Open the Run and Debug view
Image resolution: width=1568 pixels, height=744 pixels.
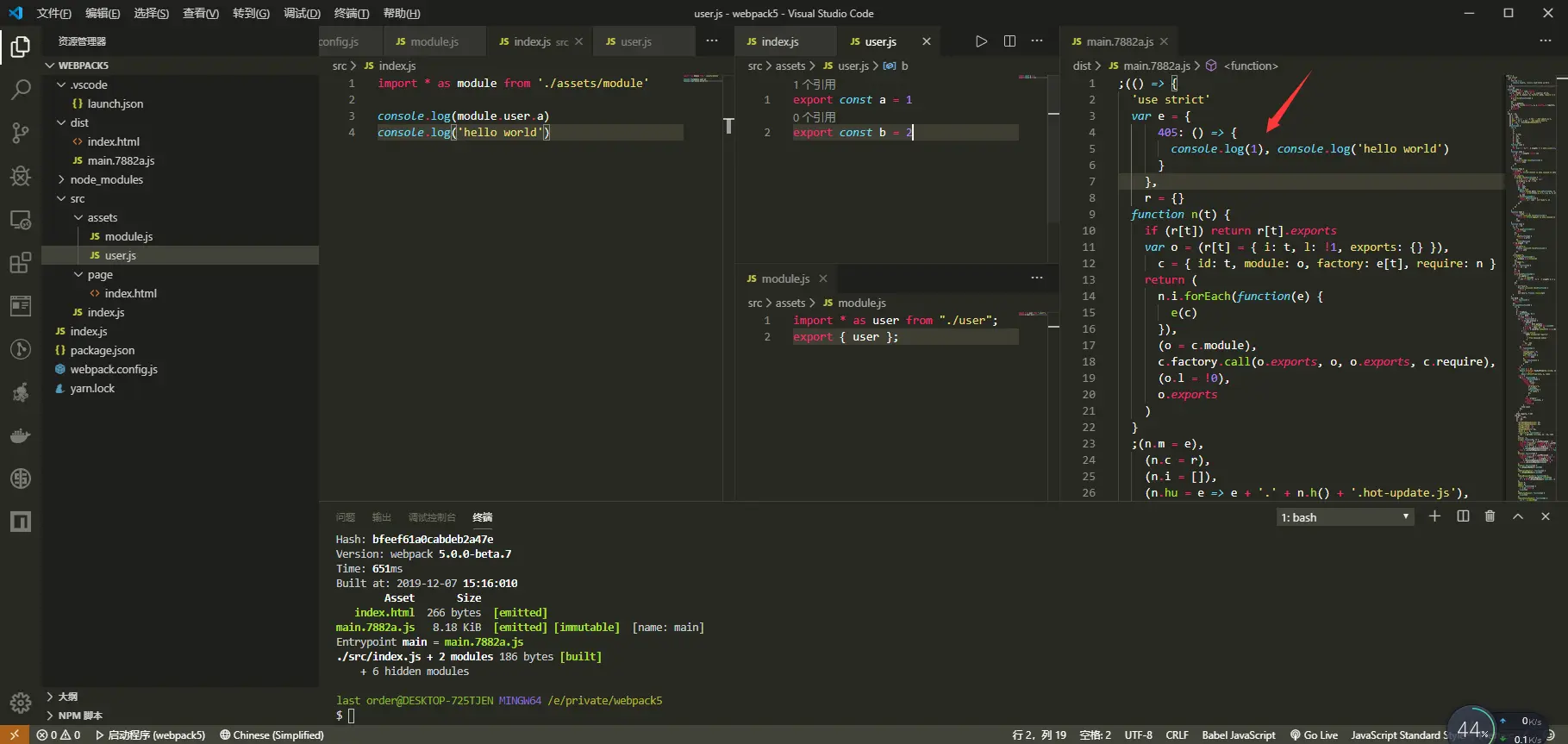pos(21,176)
